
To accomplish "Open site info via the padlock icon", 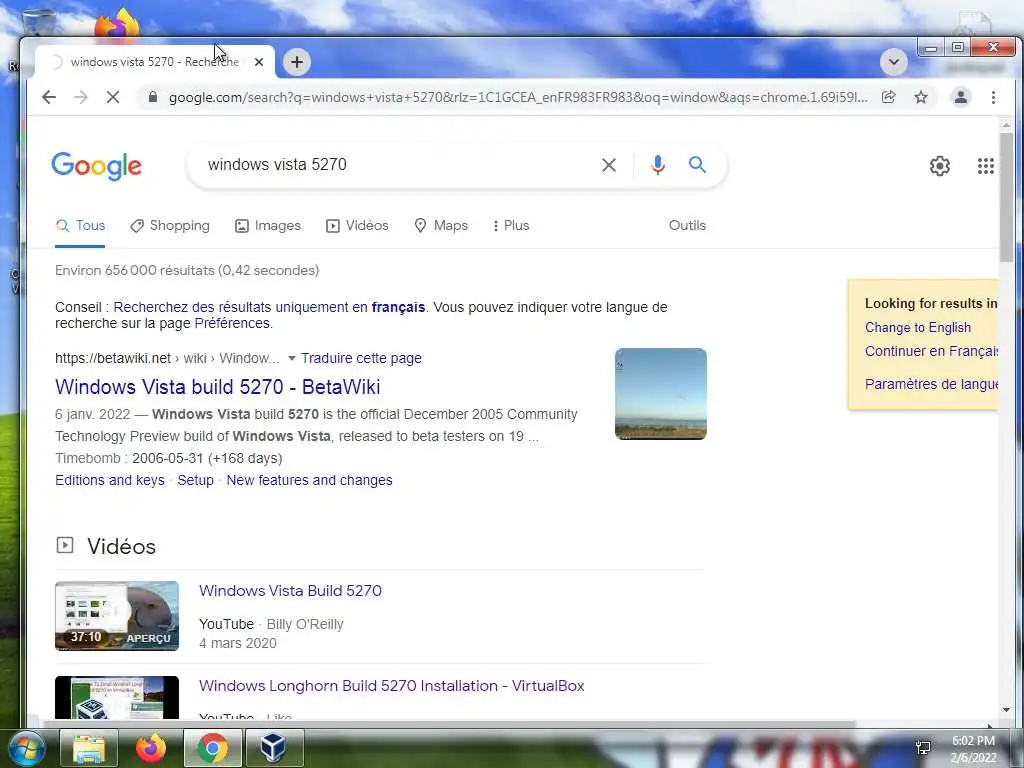I will point(153,97).
